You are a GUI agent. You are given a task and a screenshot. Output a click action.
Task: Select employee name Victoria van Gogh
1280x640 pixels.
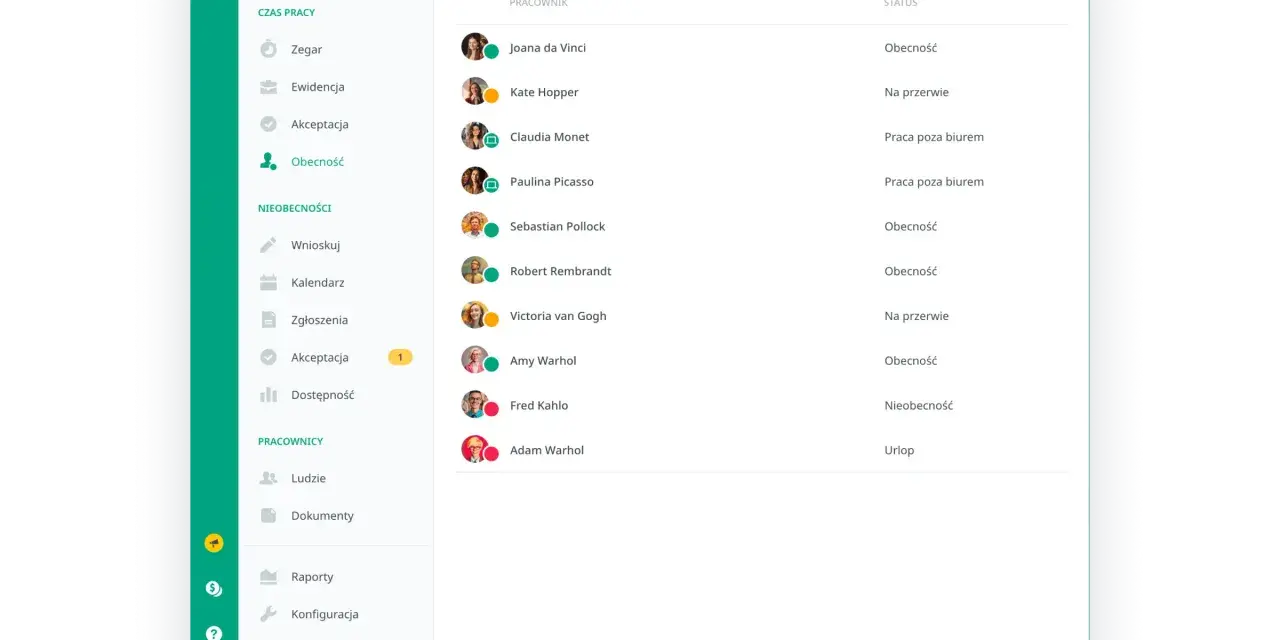(x=558, y=316)
